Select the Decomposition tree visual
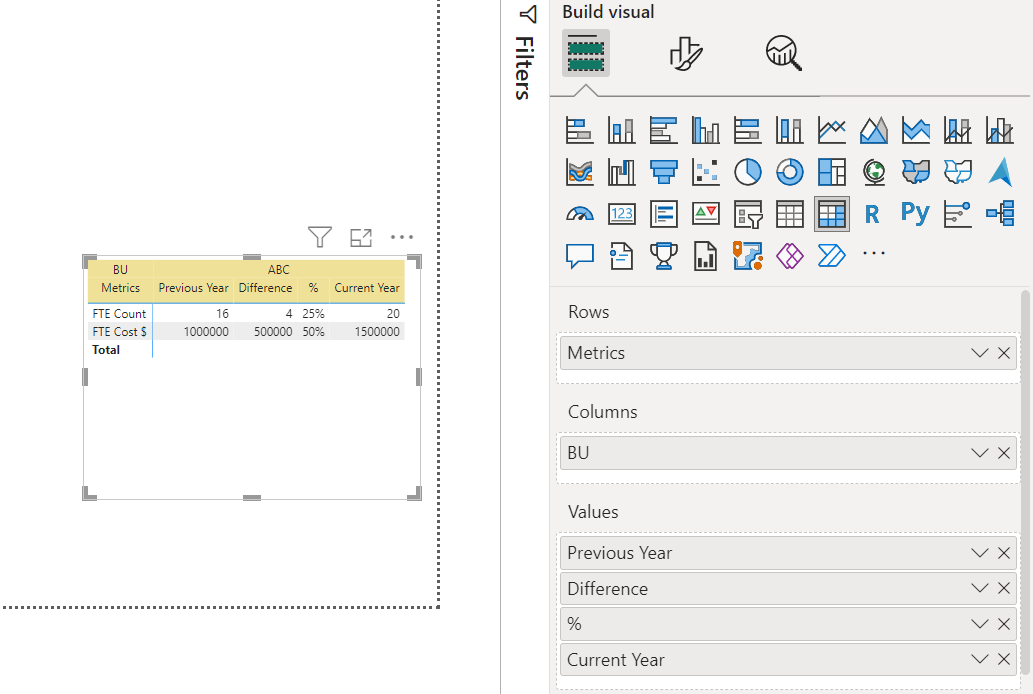Image resolution: width=1033 pixels, height=694 pixels. pyautogui.click(x=1000, y=214)
